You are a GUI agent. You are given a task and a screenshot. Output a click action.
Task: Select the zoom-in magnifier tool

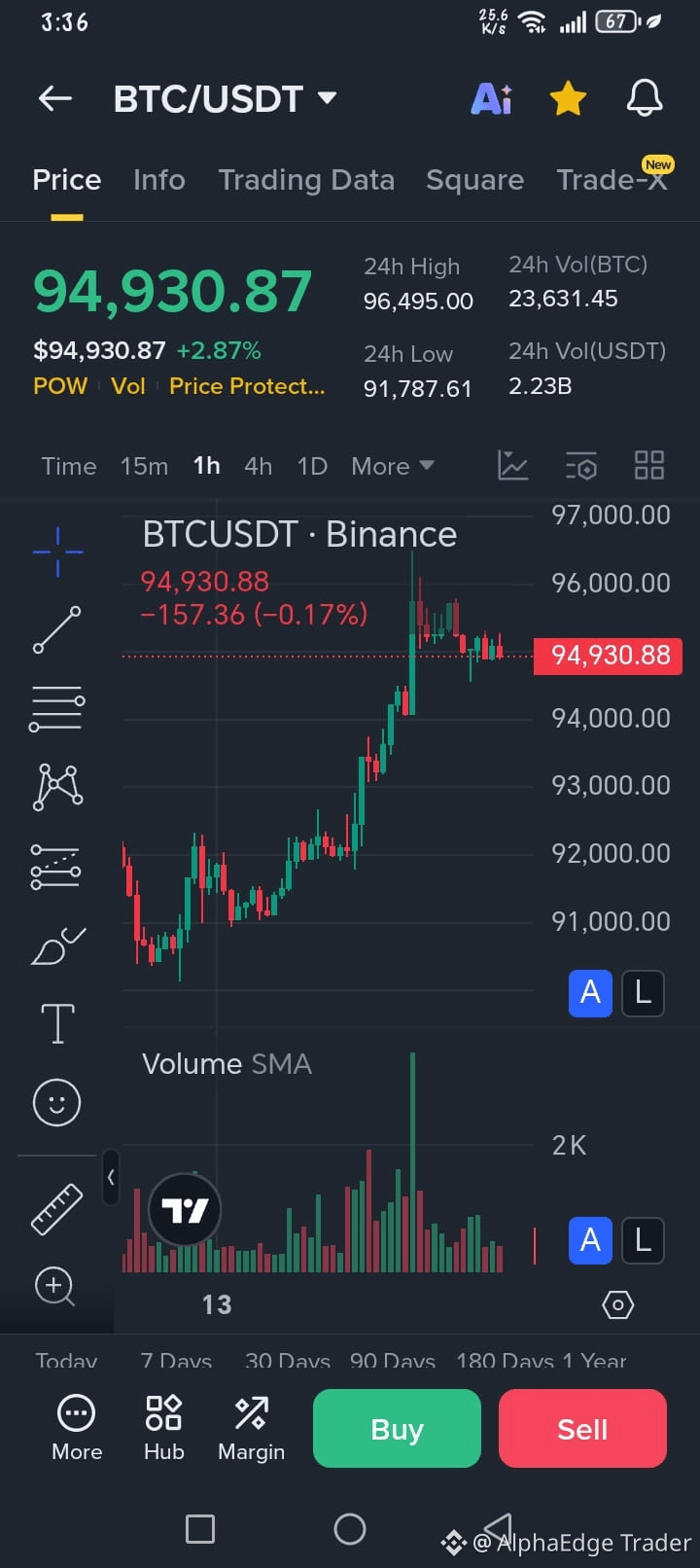coord(55,1287)
